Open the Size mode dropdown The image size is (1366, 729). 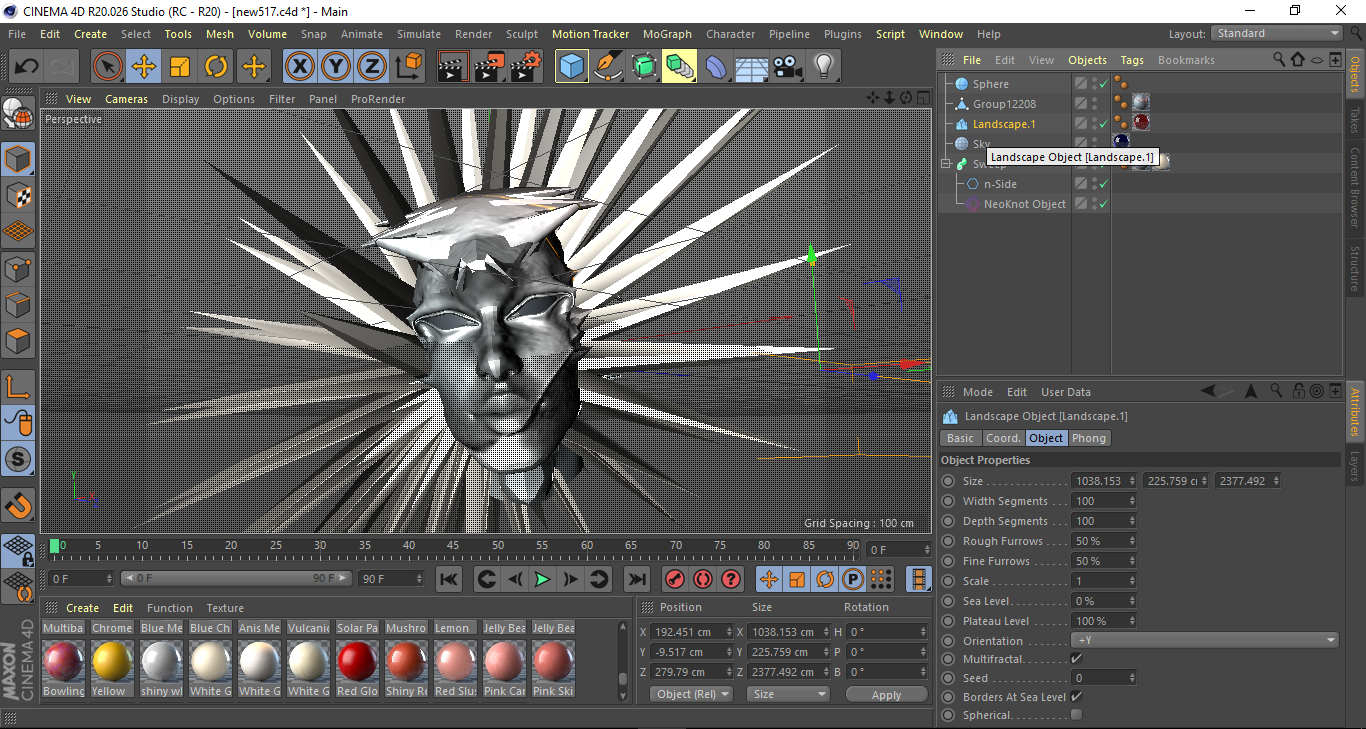tap(789, 694)
